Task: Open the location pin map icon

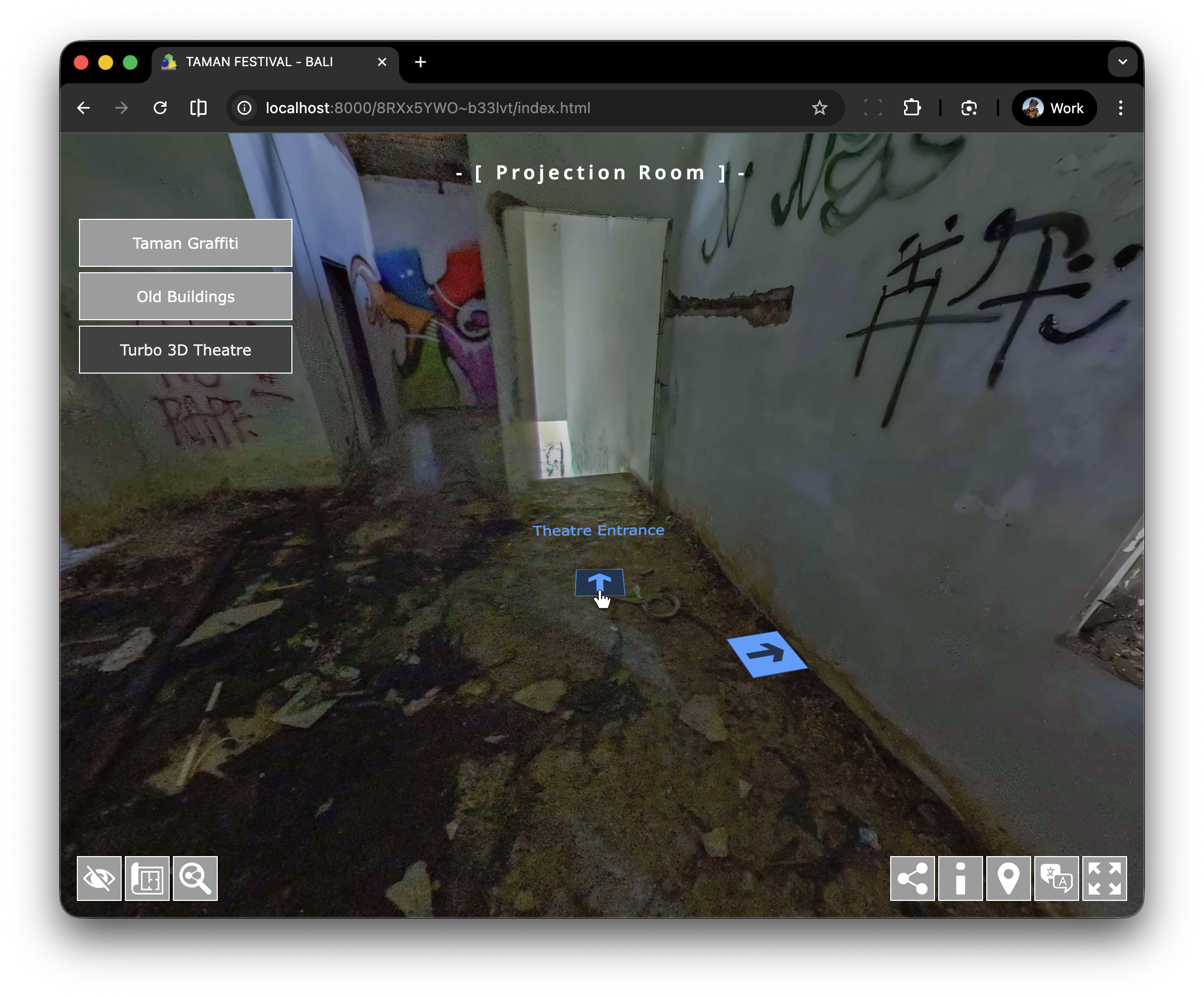Action: pyautogui.click(x=1009, y=879)
